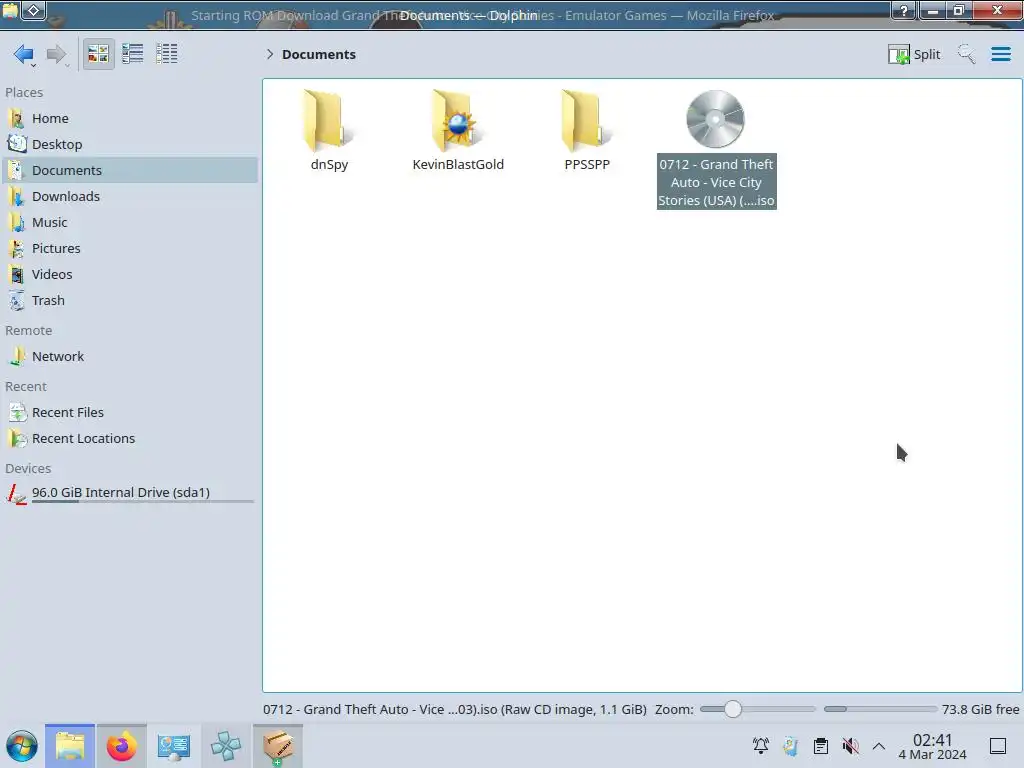This screenshot has width=1024, height=768.
Task: Select the PPSSPP folder
Action: [586, 131]
